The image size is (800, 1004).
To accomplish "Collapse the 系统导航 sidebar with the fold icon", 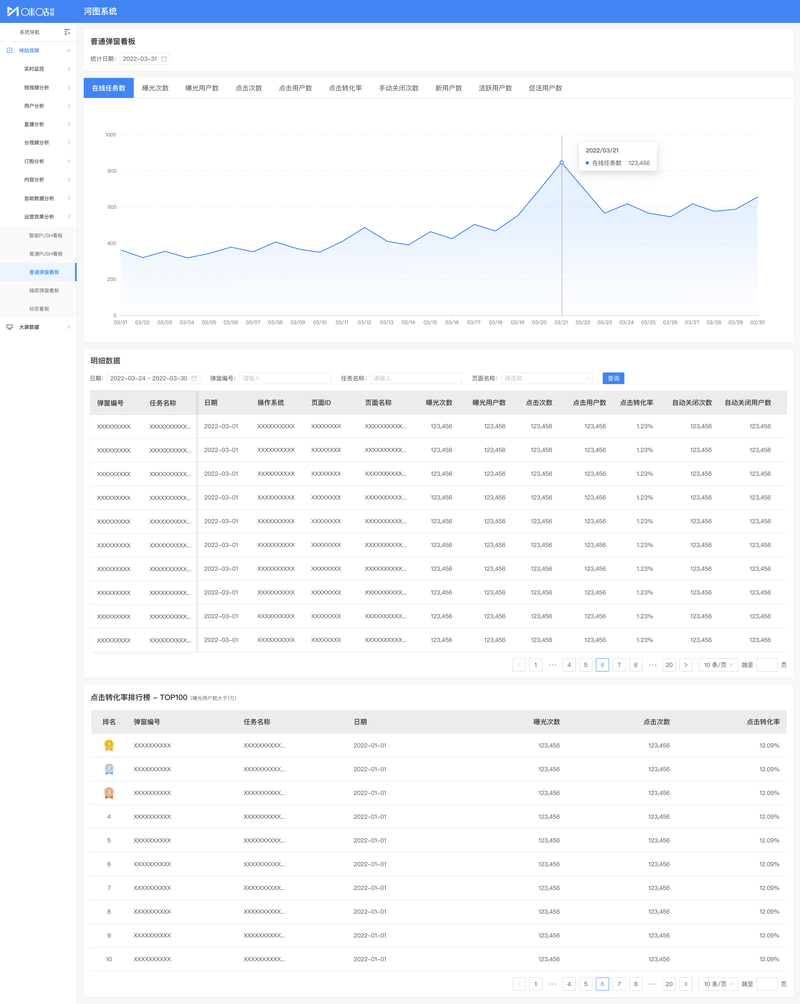I will click(x=67, y=32).
